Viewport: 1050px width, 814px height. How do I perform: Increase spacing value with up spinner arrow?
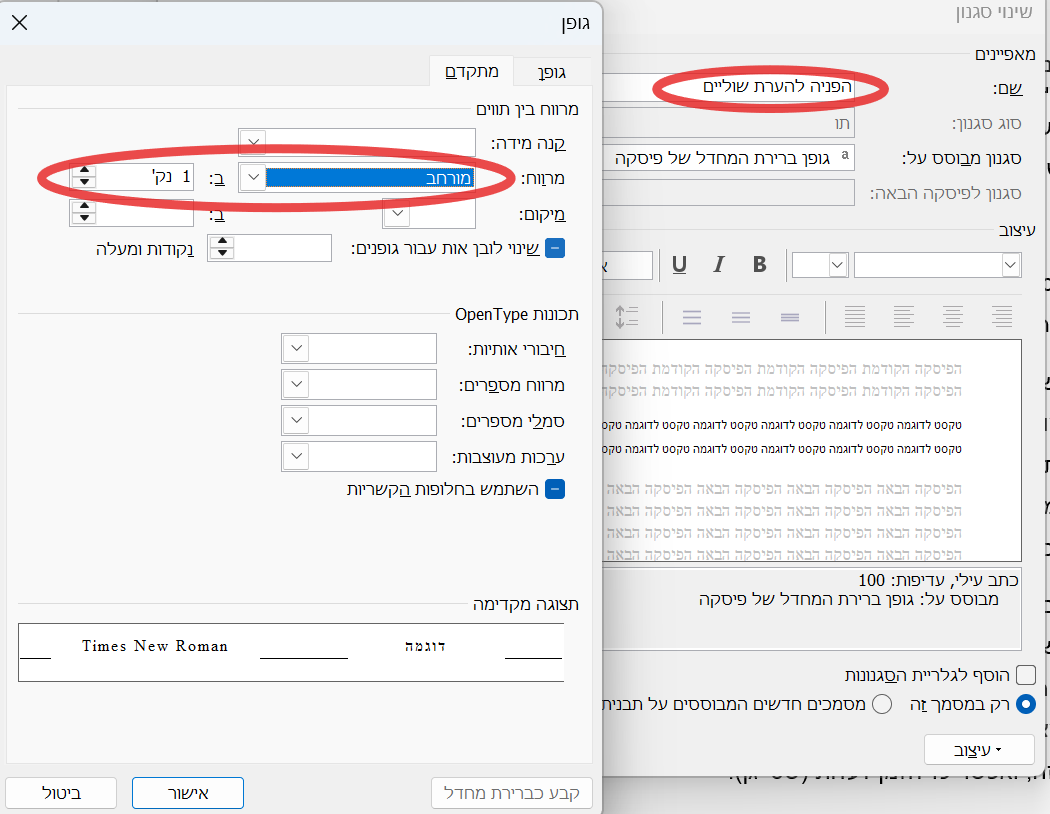point(85,172)
